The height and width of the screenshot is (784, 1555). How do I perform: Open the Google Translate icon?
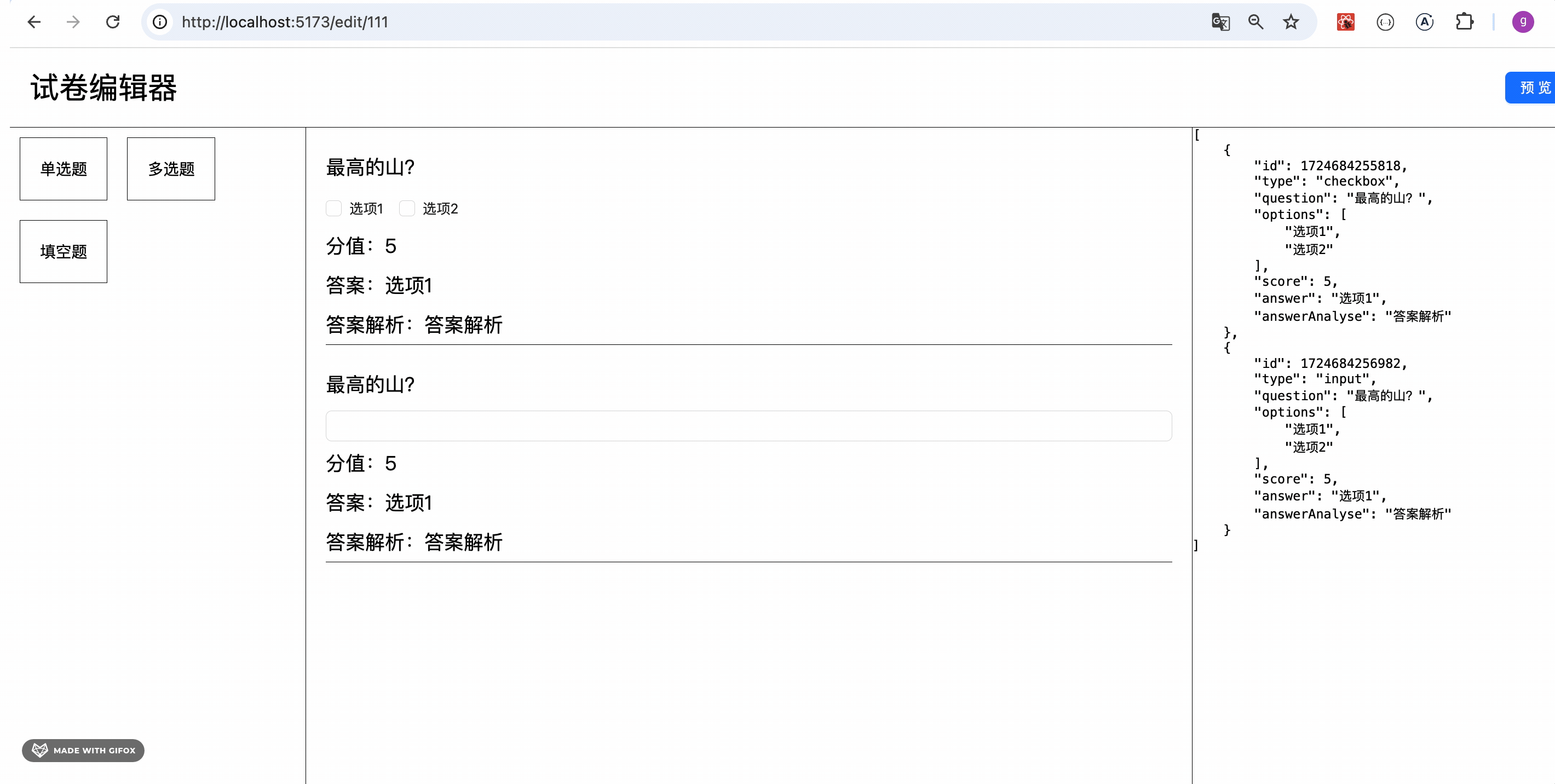coord(1220,22)
